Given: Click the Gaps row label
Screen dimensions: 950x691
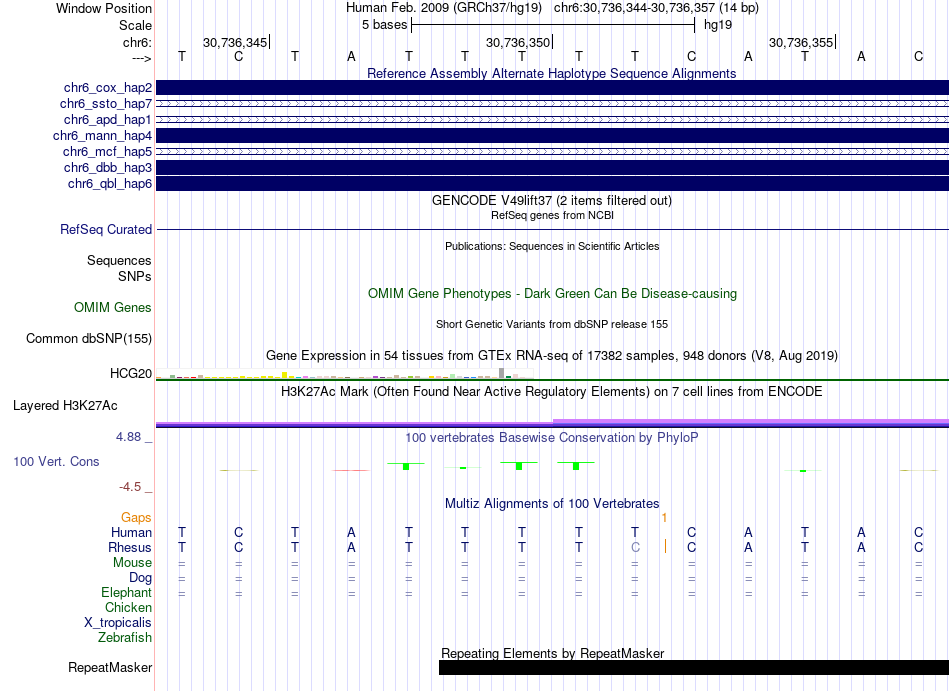Looking at the screenshot, I should tap(136, 517).
